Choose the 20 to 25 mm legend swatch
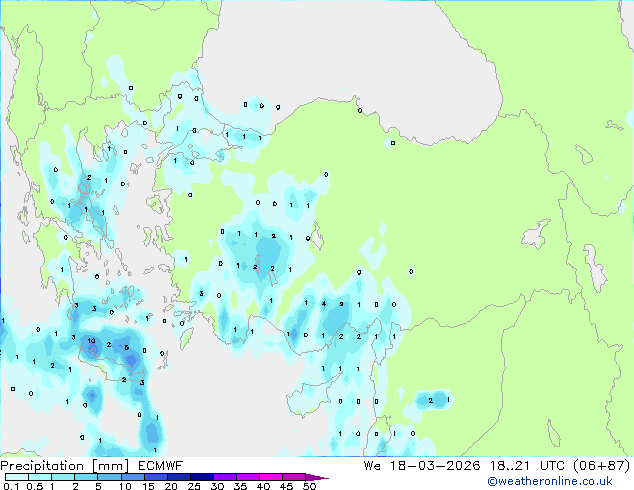The image size is (634, 490). [x=179, y=477]
